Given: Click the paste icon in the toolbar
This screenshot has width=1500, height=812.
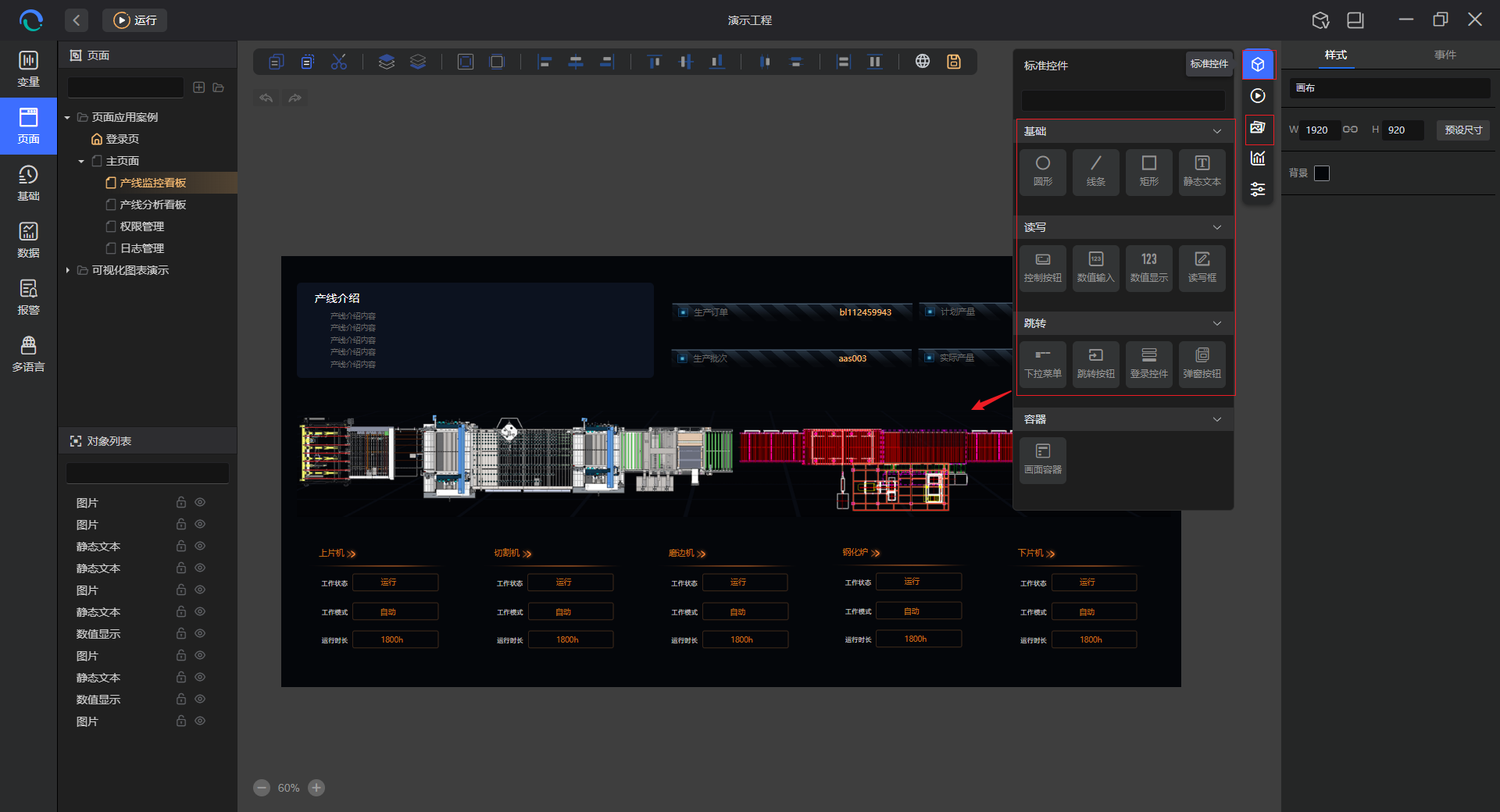Looking at the screenshot, I should (x=307, y=62).
